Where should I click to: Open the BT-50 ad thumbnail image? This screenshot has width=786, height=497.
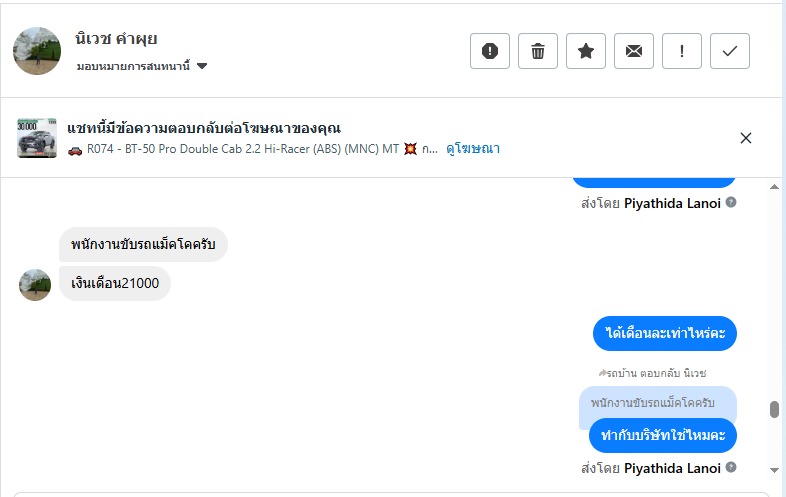click(37, 138)
